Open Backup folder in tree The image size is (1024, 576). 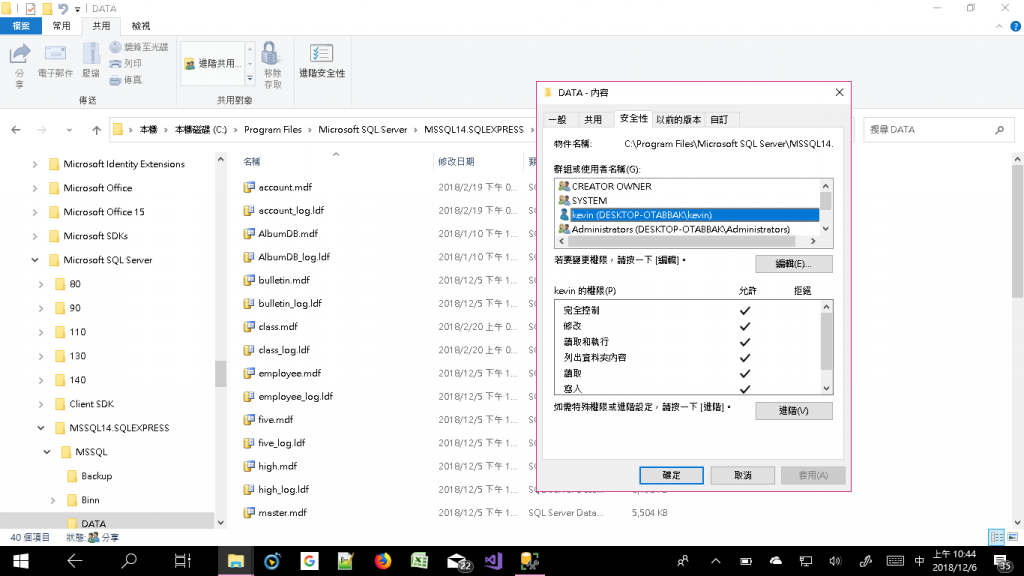(97, 476)
